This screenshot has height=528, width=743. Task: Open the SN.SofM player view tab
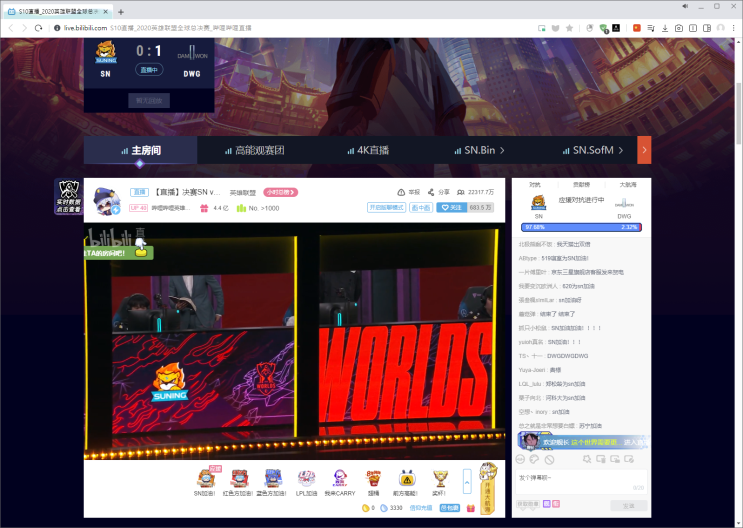[592, 150]
